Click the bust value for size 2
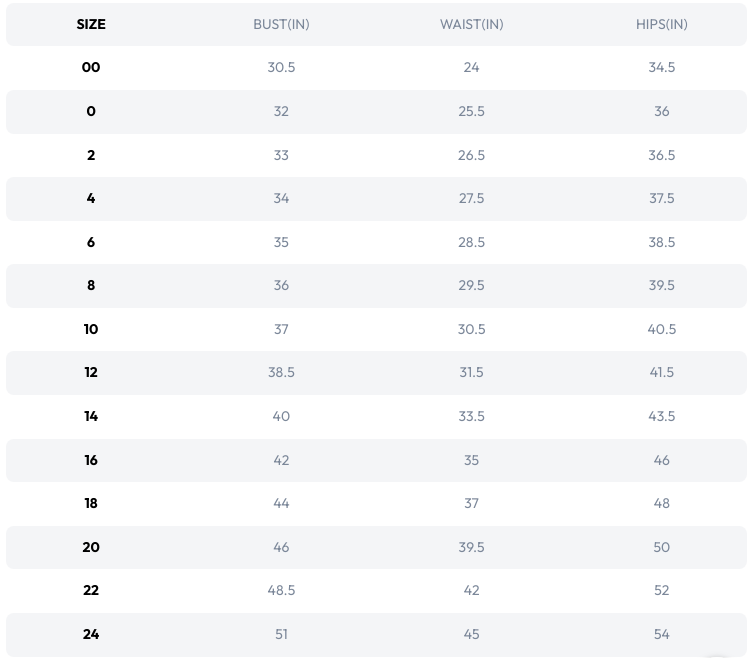Image resolution: width=752 pixels, height=658 pixels. [281, 155]
